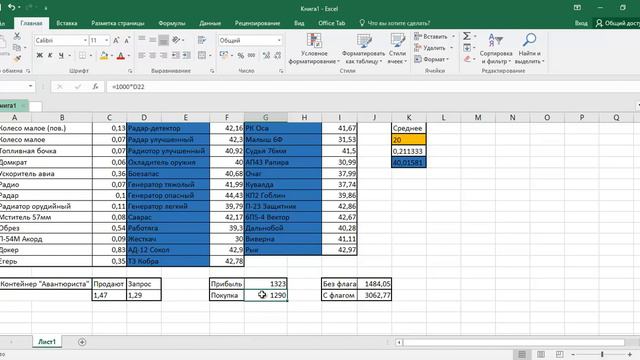This screenshot has height=360, width=640.
Task: Align text left in the cell
Action: (x=142, y=55)
